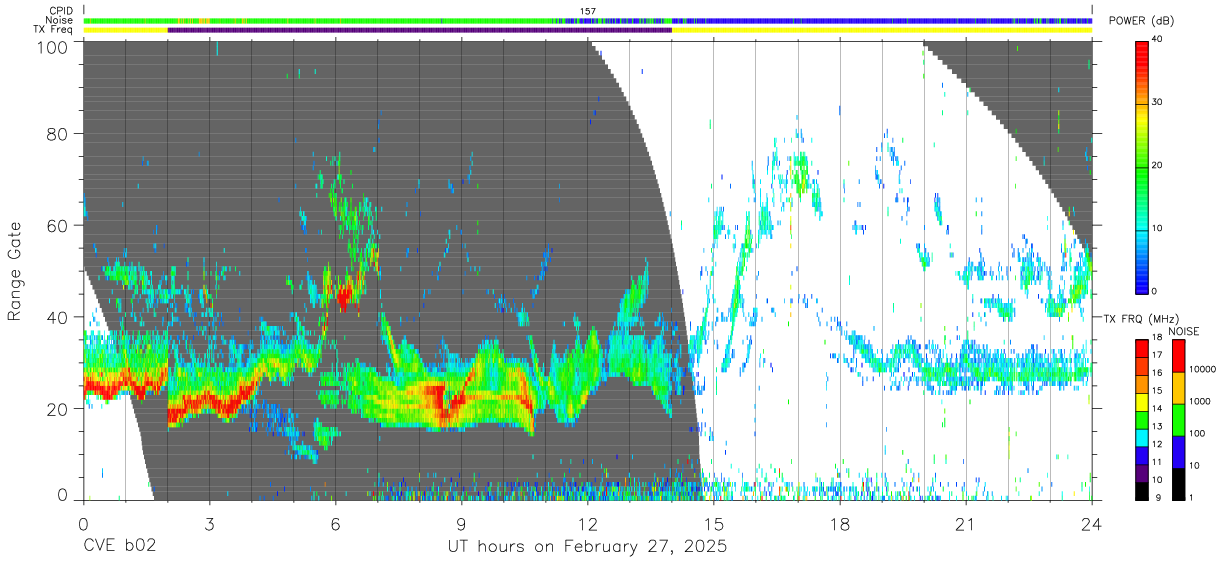
Task: Click the NOISE color bar
Action: click(1180, 419)
